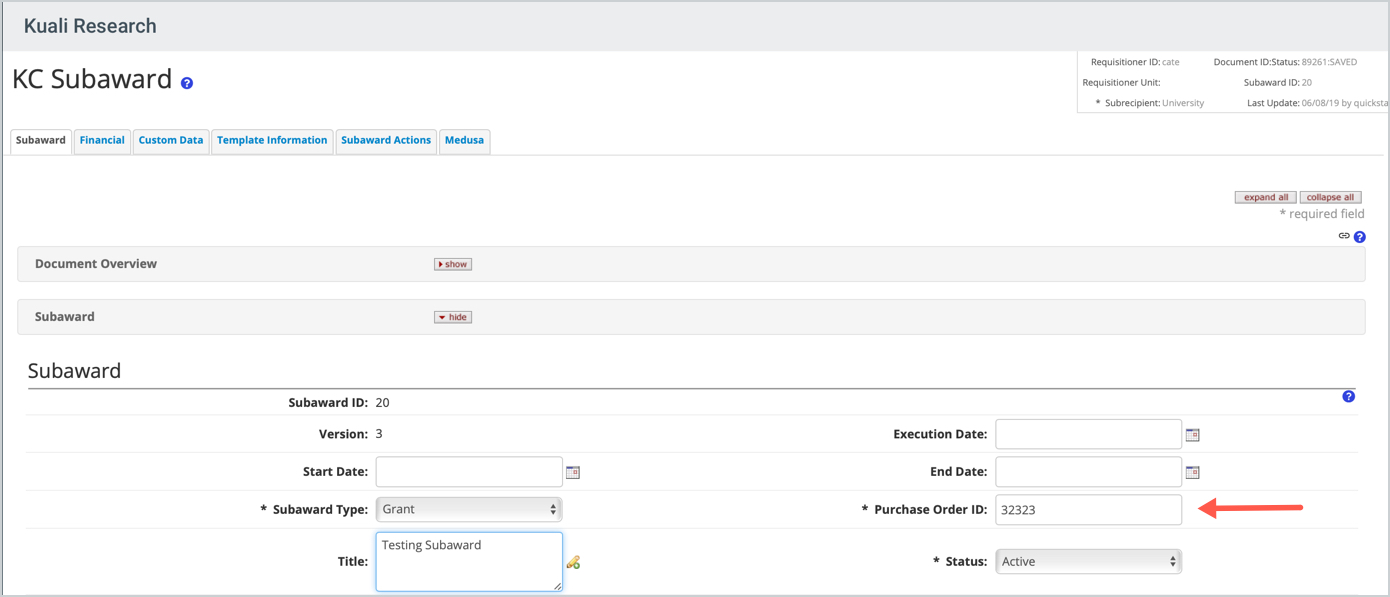This screenshot has height=597, width=1390.
Task: Open the Status dropdown
Action: tap(1088, 562)
